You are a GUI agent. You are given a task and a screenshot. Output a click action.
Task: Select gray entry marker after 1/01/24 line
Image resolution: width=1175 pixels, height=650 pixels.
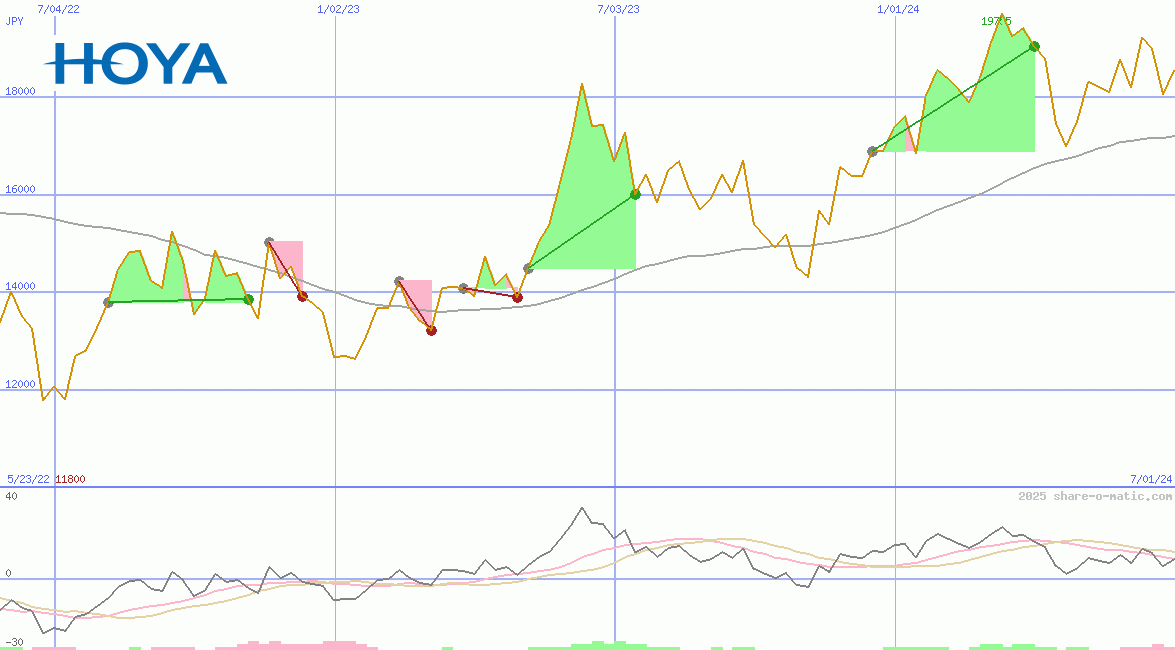click(x=872, y=151)
